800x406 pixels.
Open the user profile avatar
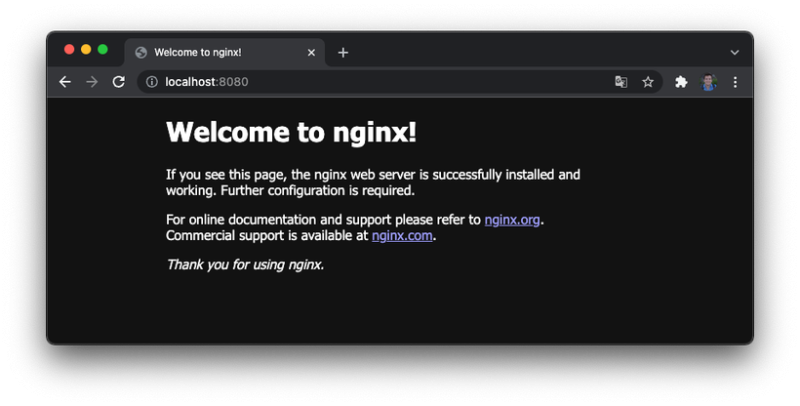tap(708, 82)
